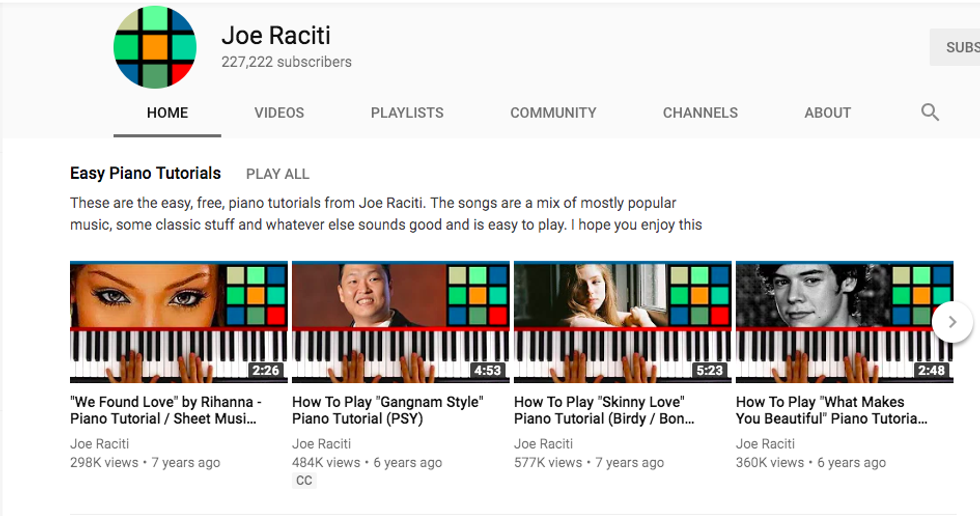Open the Playlists tab
Screen dimensions: 980x516
(x=407, y=113)
